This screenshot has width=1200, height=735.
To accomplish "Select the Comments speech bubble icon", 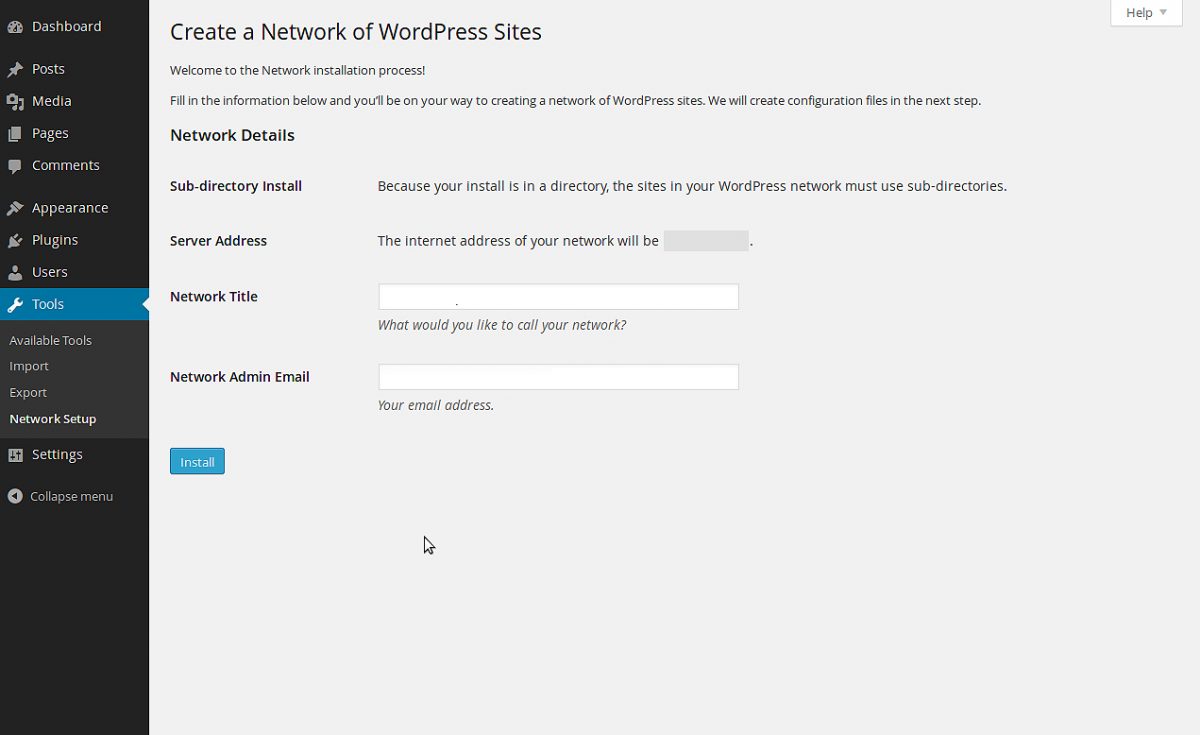I will click(x=15, y=165).
